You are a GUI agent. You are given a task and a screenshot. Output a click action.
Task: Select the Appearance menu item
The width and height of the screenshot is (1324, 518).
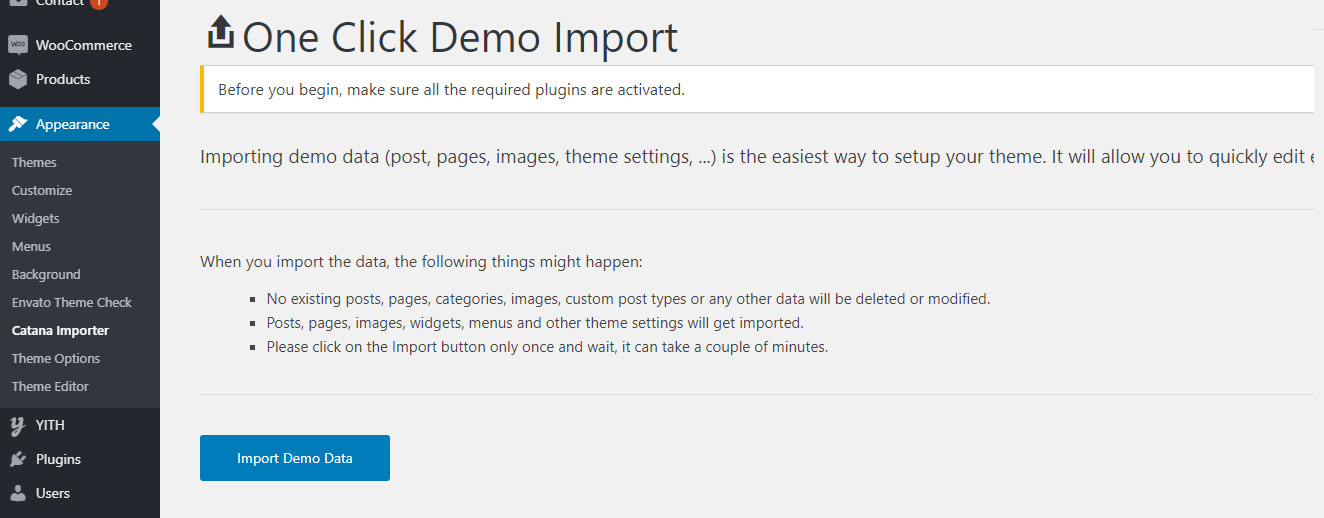[x=80, y=124]
